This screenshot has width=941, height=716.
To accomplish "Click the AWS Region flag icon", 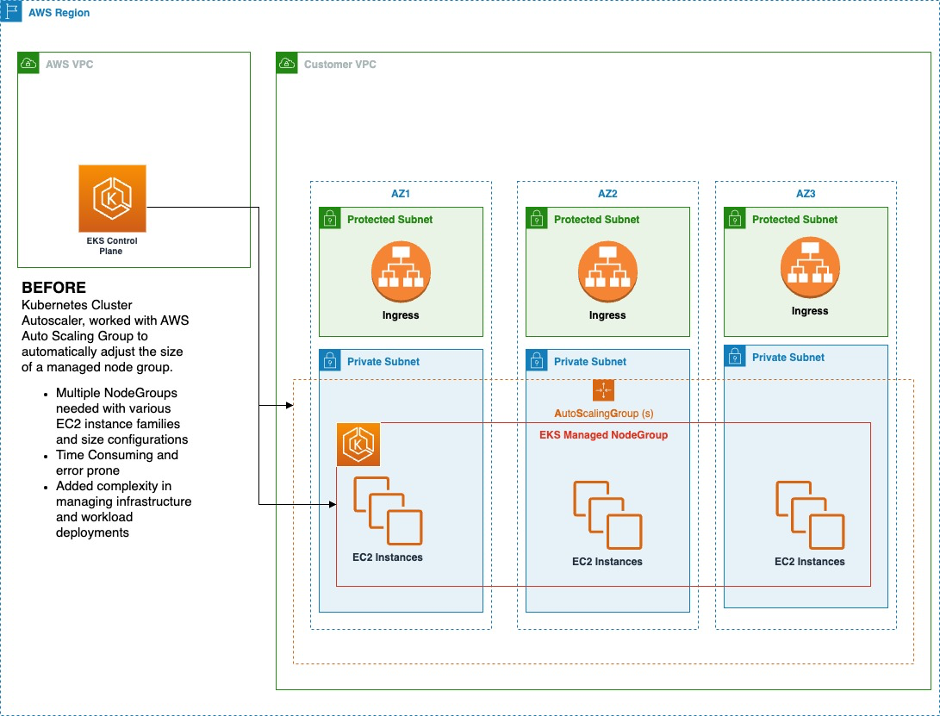I will [13, 12].
